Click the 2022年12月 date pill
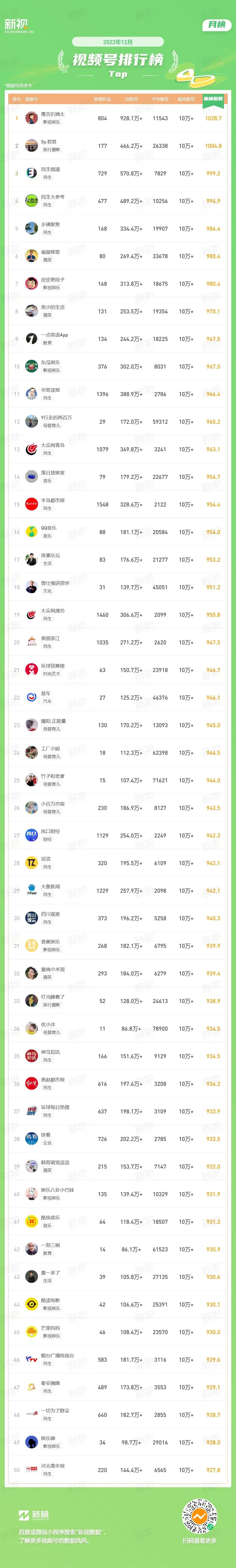The height and width of the screenshot is (1568, 236). click(118, 42)
